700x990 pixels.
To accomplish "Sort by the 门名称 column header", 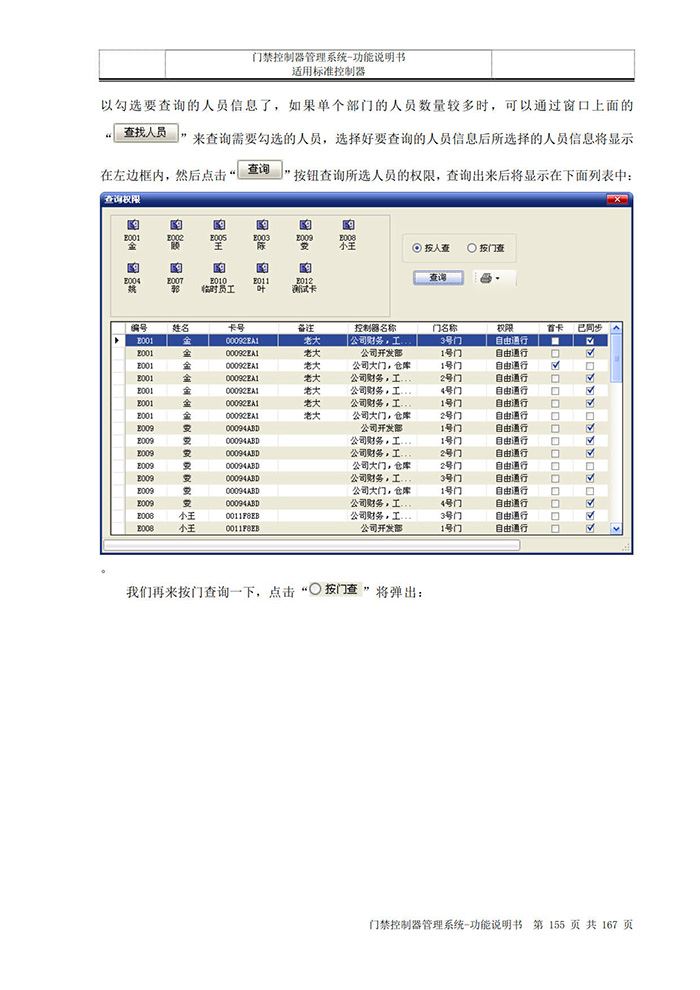I will pos(445,328).
